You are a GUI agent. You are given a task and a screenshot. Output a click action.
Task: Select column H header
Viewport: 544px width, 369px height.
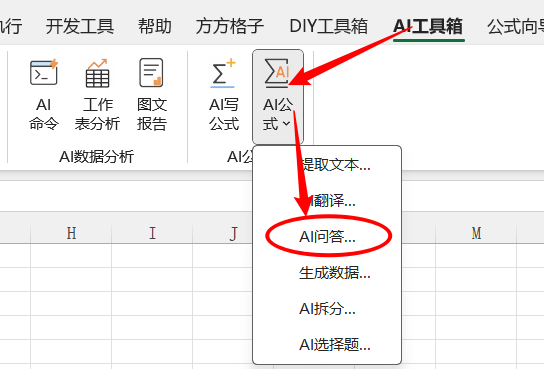(x=71, y=233)
